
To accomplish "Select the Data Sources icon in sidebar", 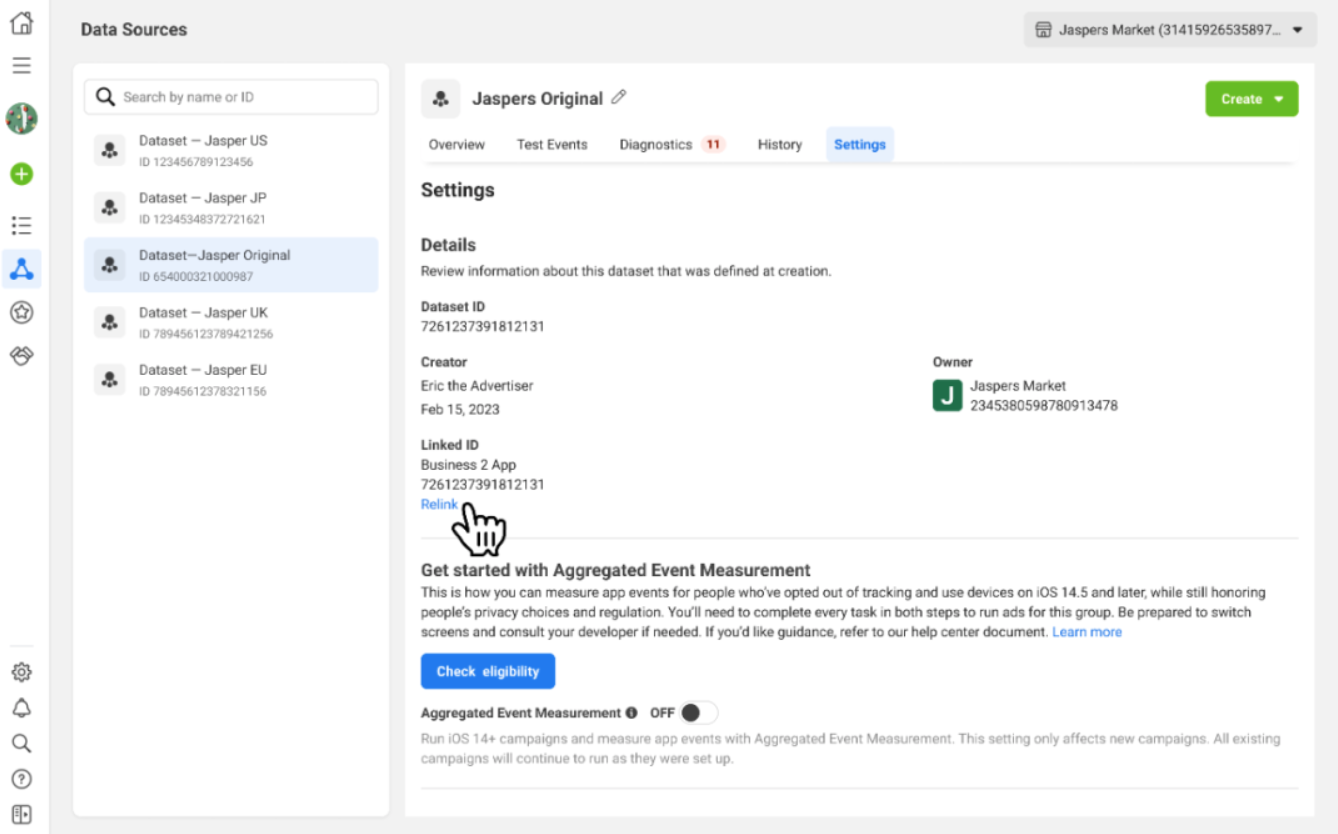I will click(21, 268).
